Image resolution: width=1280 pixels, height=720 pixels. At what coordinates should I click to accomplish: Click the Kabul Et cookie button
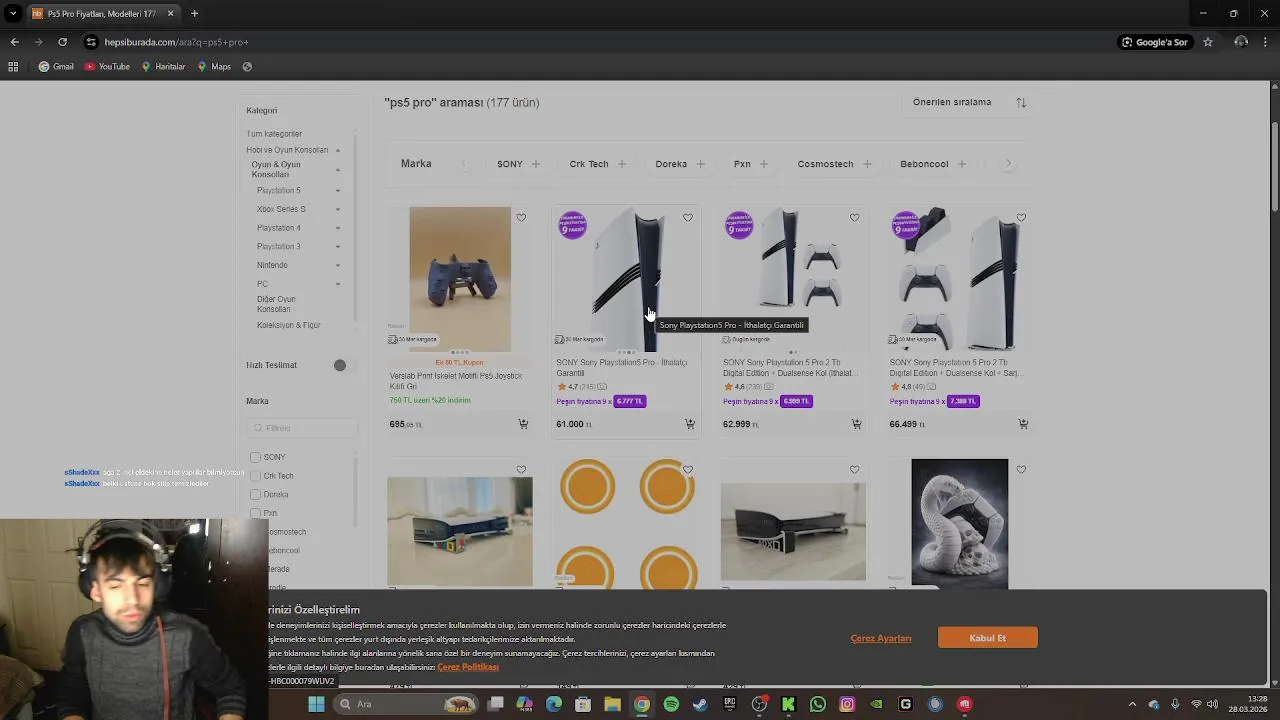click(x=988, y=638)
